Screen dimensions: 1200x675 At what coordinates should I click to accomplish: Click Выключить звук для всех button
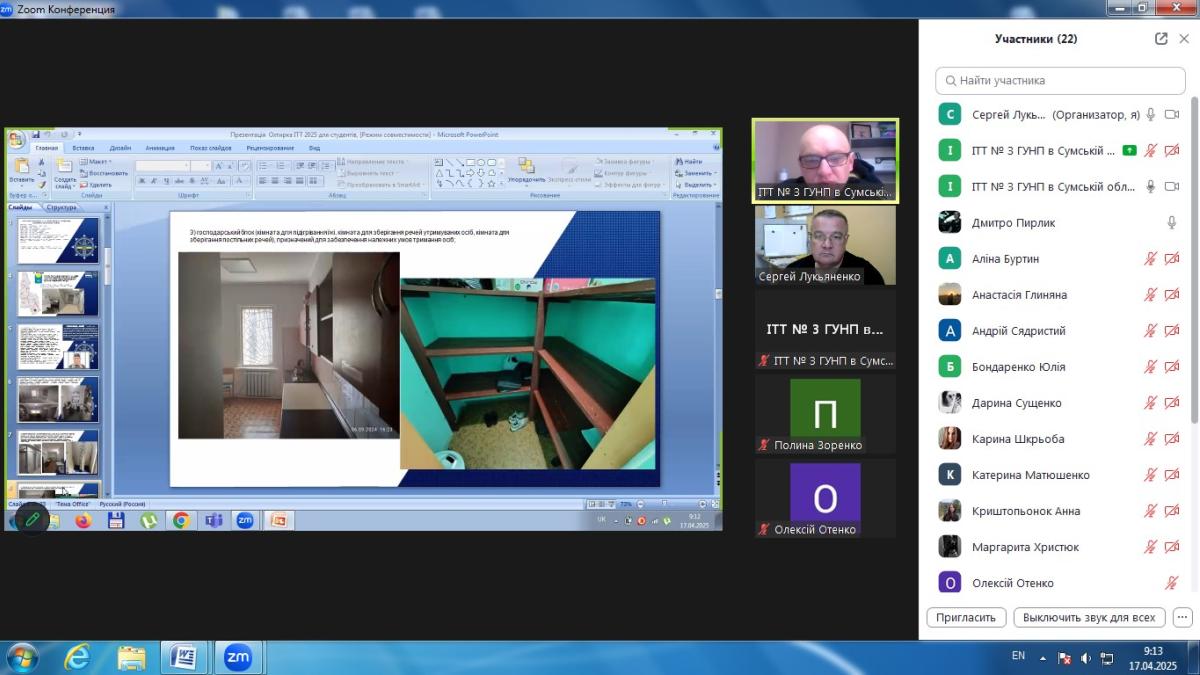click(x=1090, y=617)
